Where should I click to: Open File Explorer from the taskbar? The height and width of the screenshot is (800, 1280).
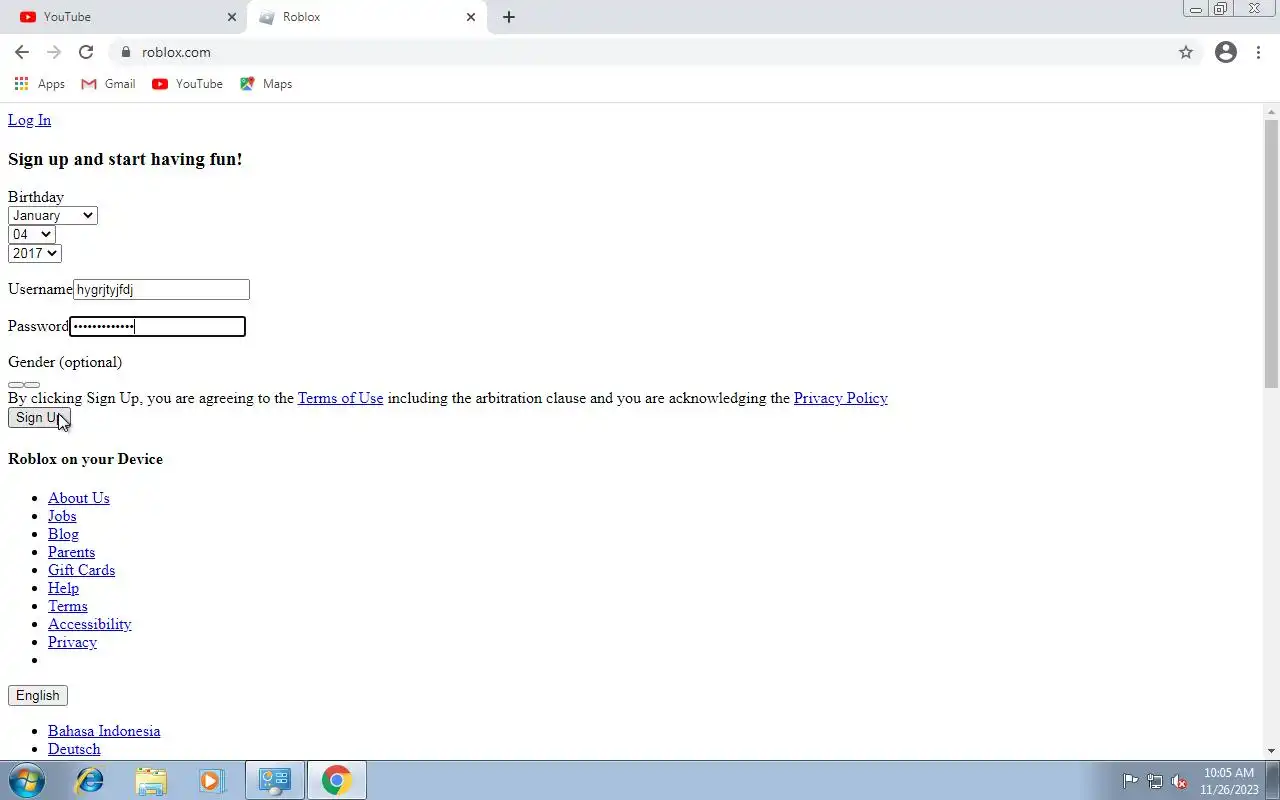point(151,780)
